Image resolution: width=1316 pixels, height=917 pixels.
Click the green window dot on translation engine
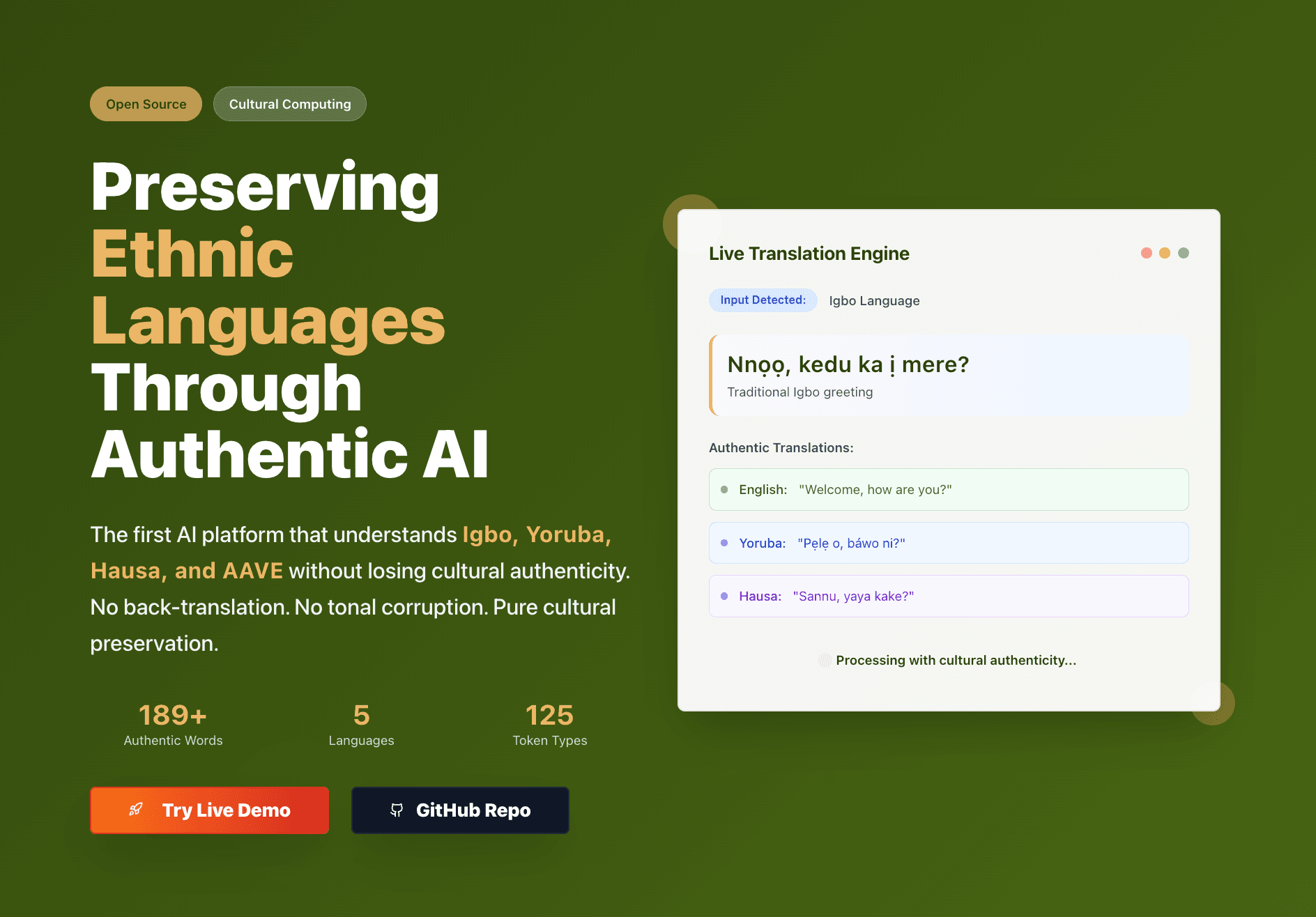[x=1183, y=253]
